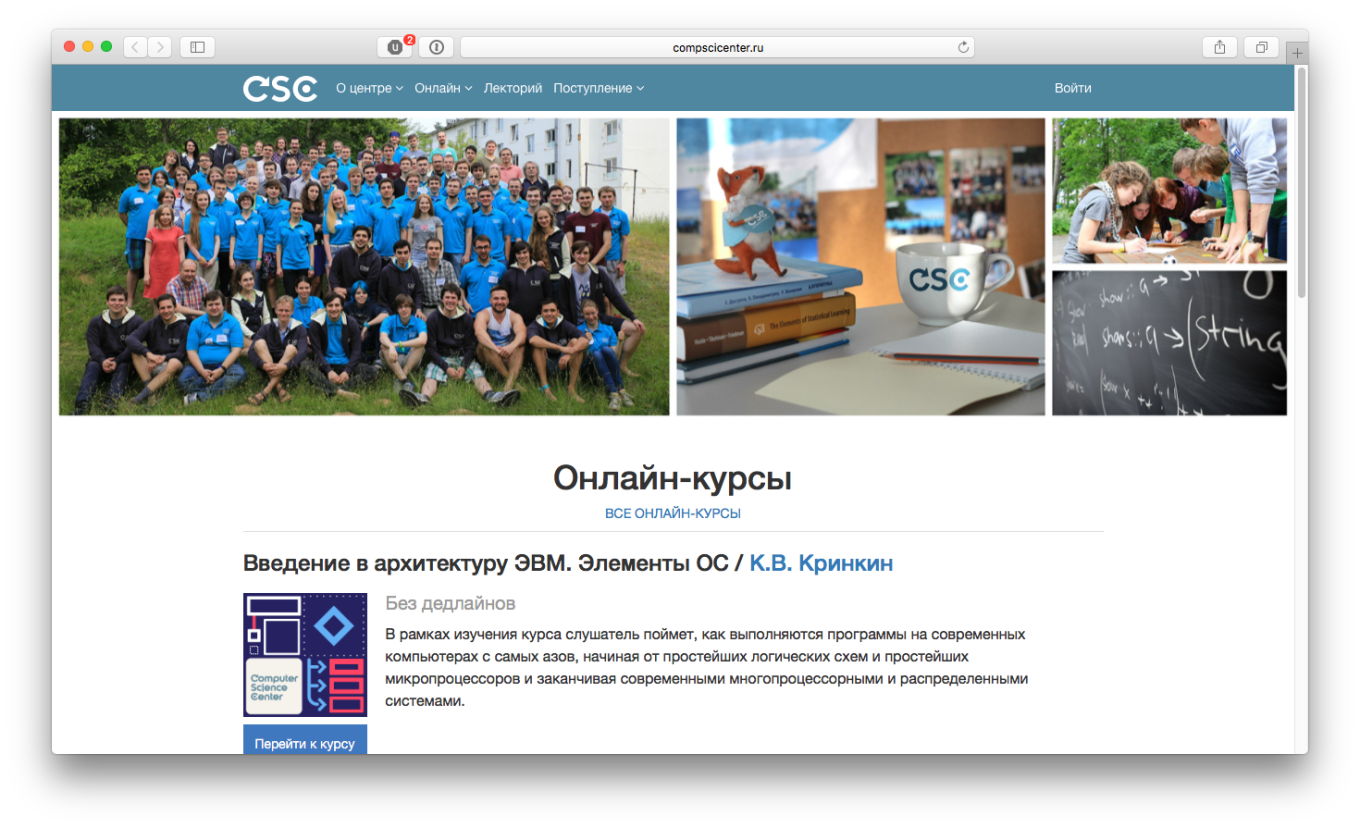Expand the "Поступление" dropdown menu
The image size is (1360, 828).
[x=598, y=88]
